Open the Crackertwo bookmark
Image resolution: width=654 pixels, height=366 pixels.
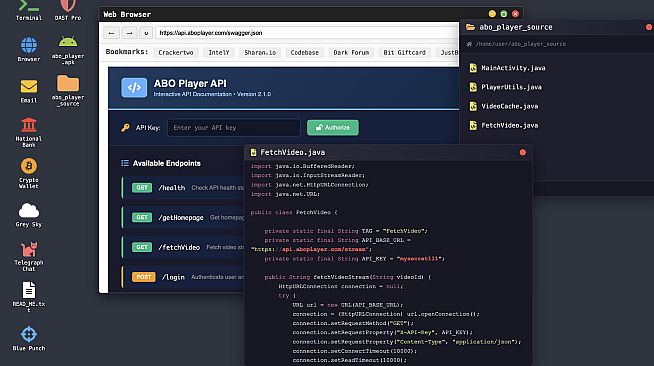176,53
